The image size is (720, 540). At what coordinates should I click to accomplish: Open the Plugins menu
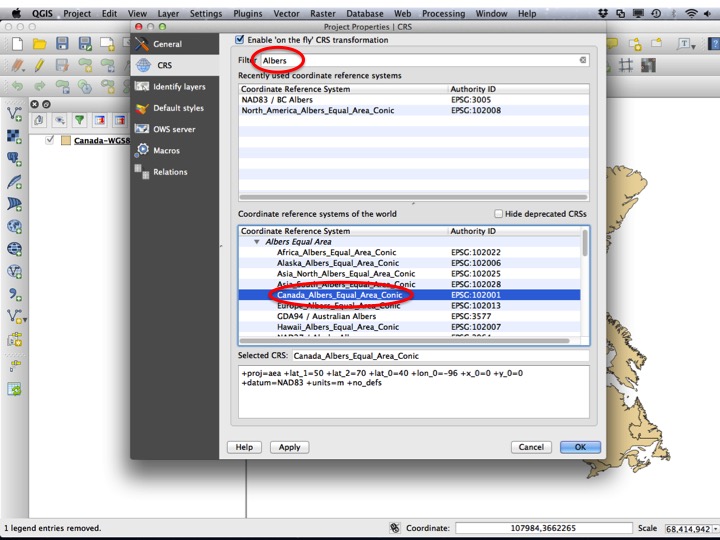(x=248, y=14)
